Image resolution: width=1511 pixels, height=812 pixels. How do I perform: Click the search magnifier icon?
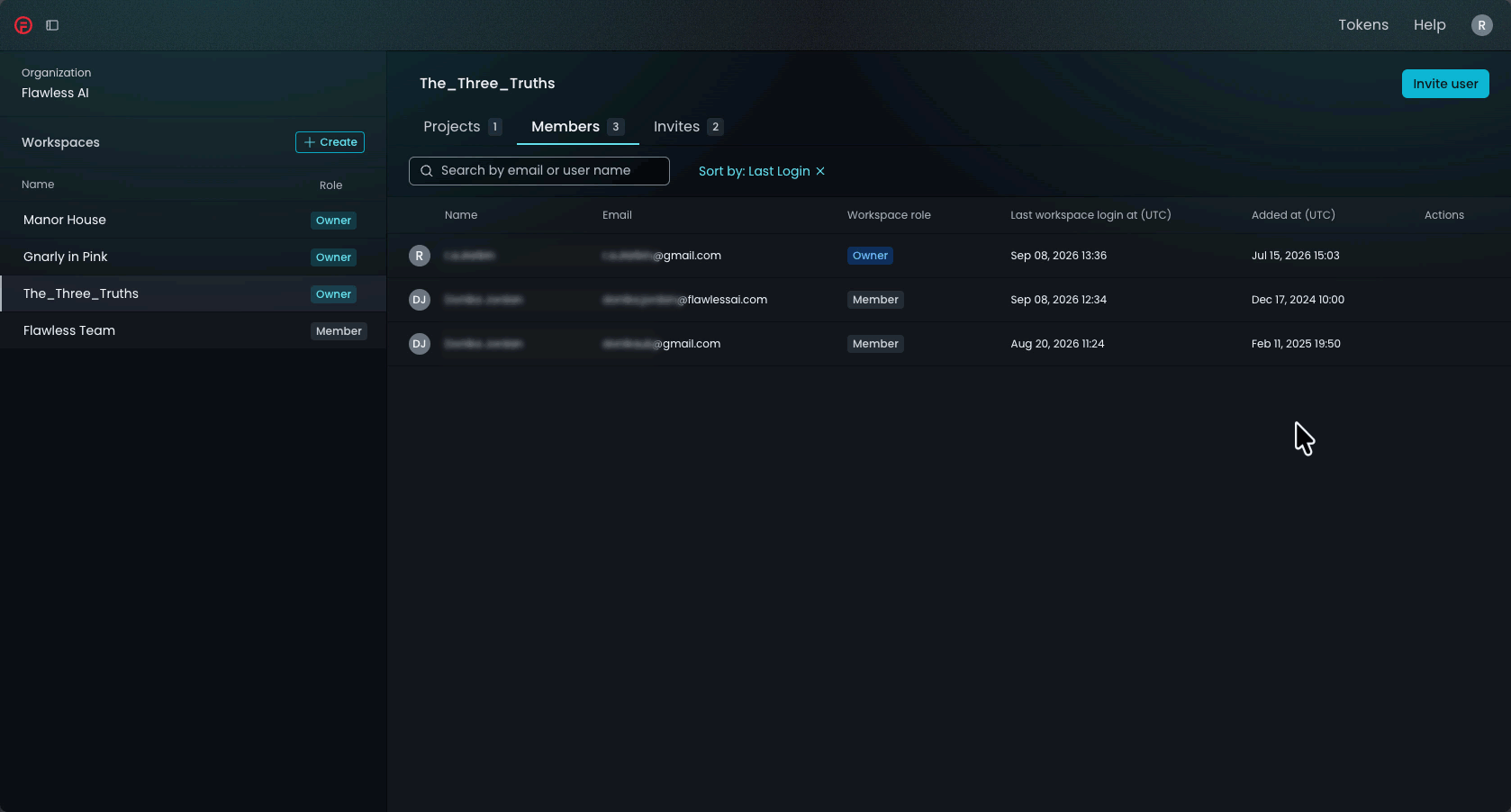click(427, 171)
